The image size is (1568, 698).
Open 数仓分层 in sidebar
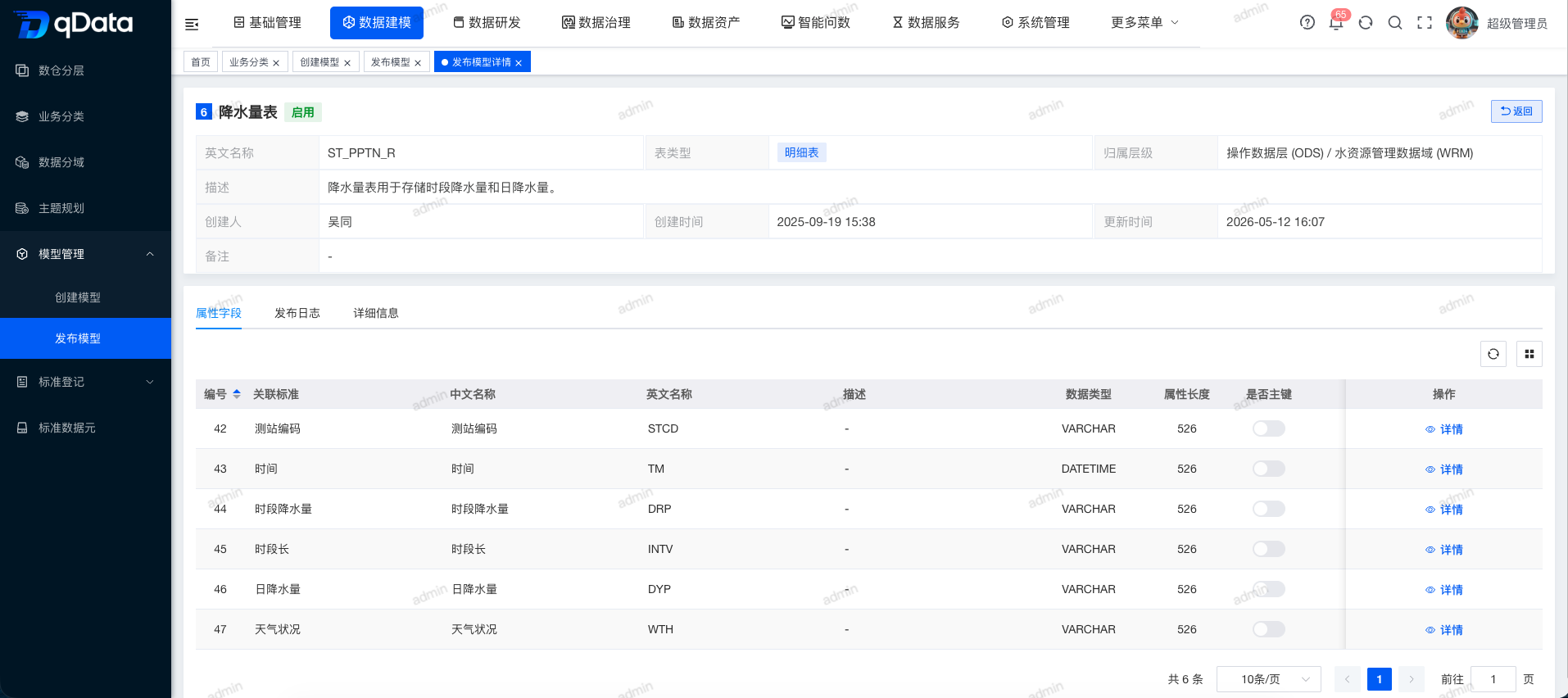coord(85,70)
